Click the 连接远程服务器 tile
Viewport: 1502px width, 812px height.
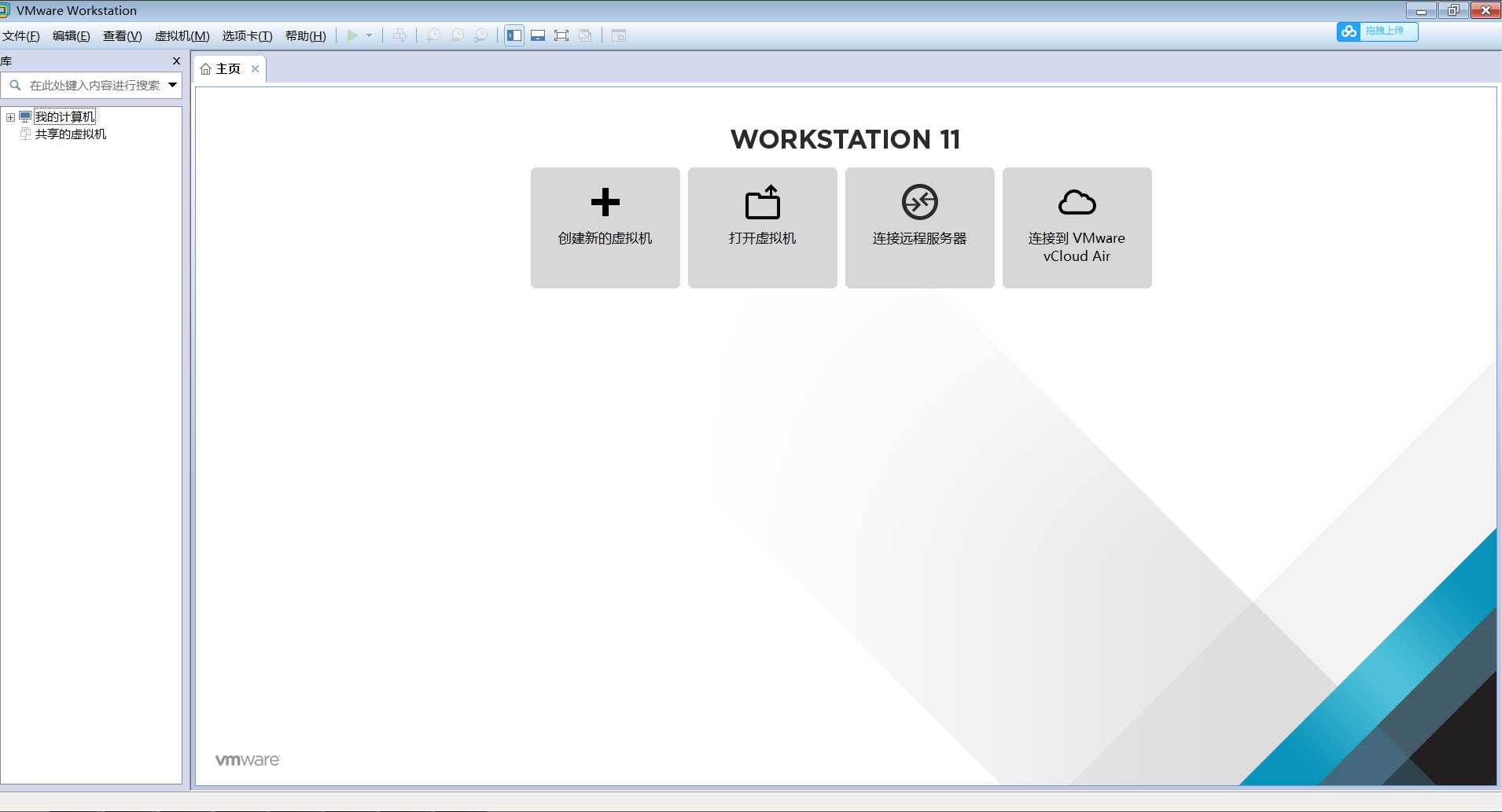(x=920, y=228)
